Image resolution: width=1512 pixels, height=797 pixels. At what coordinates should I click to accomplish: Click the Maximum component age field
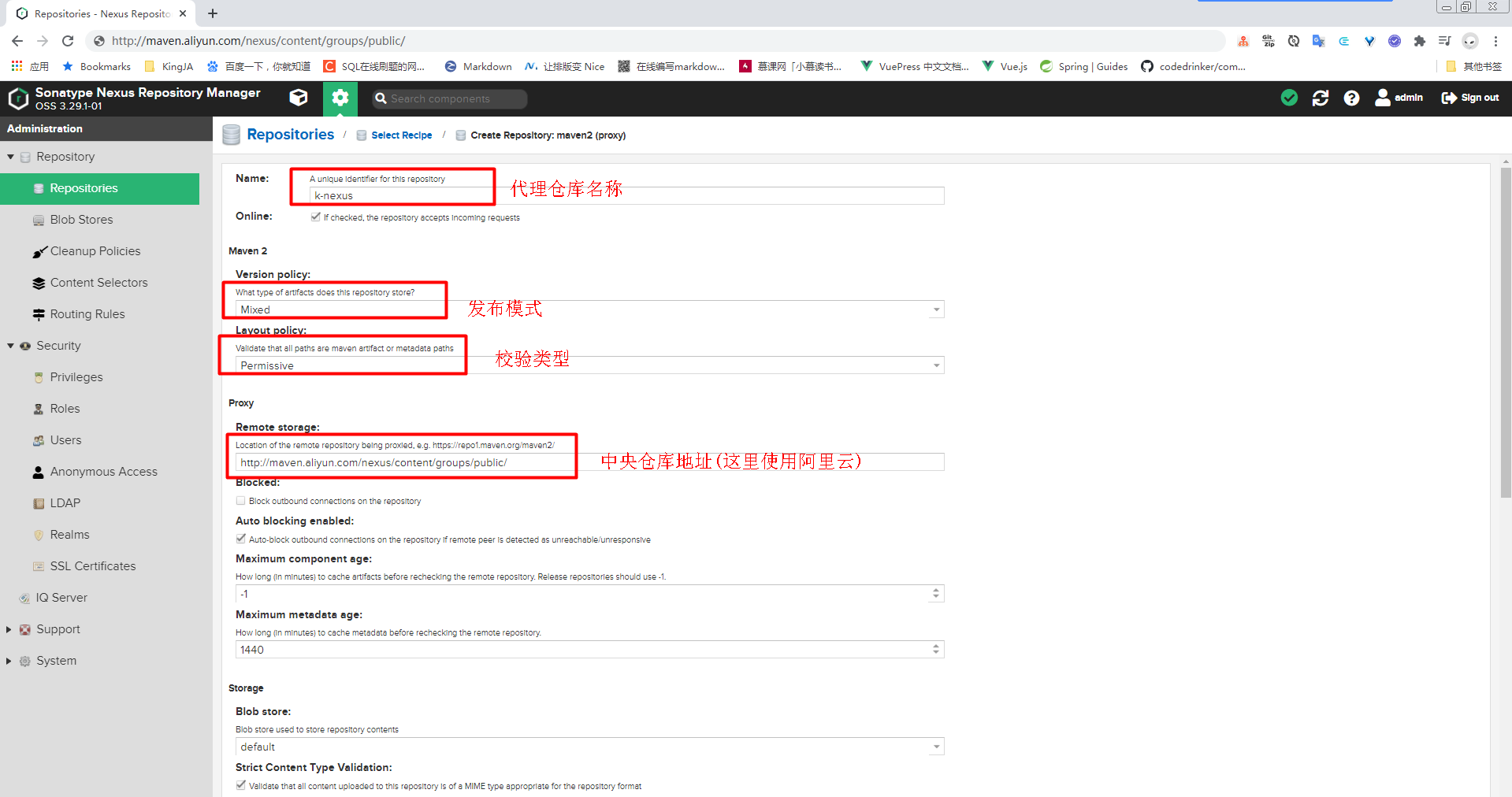582,594
